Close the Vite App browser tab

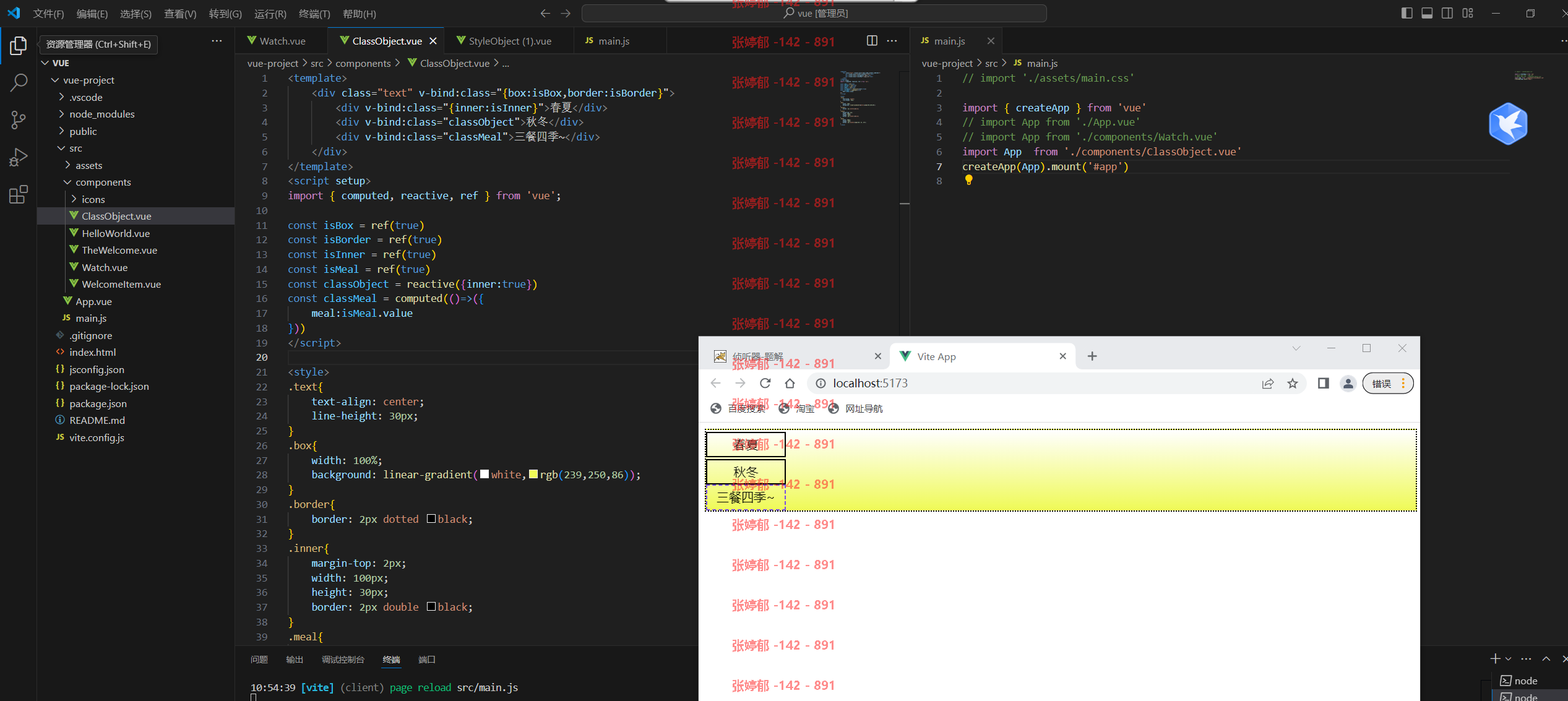point(1062,356)
